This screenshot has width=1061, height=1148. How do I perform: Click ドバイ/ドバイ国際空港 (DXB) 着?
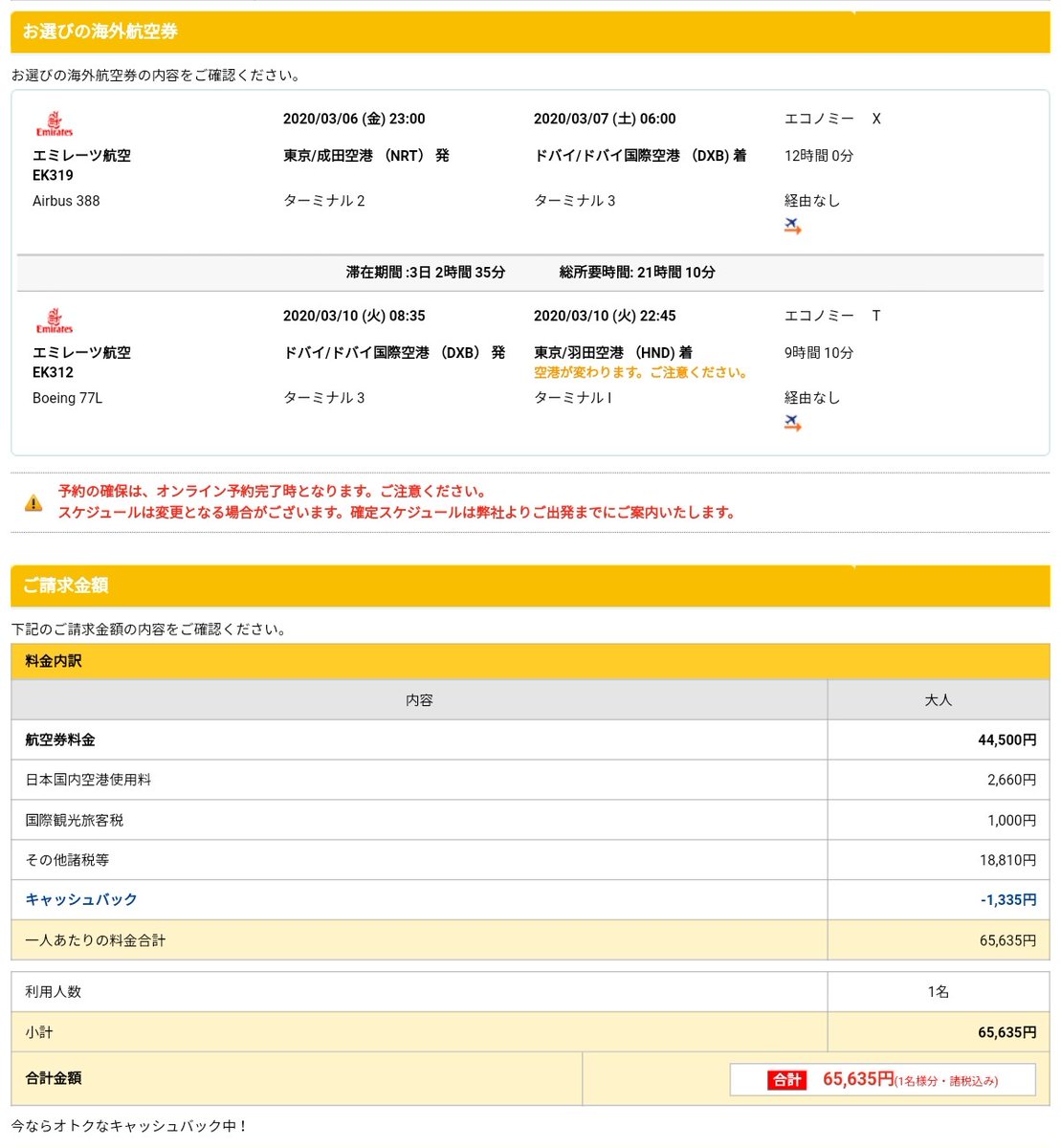(x=640, y=156)
